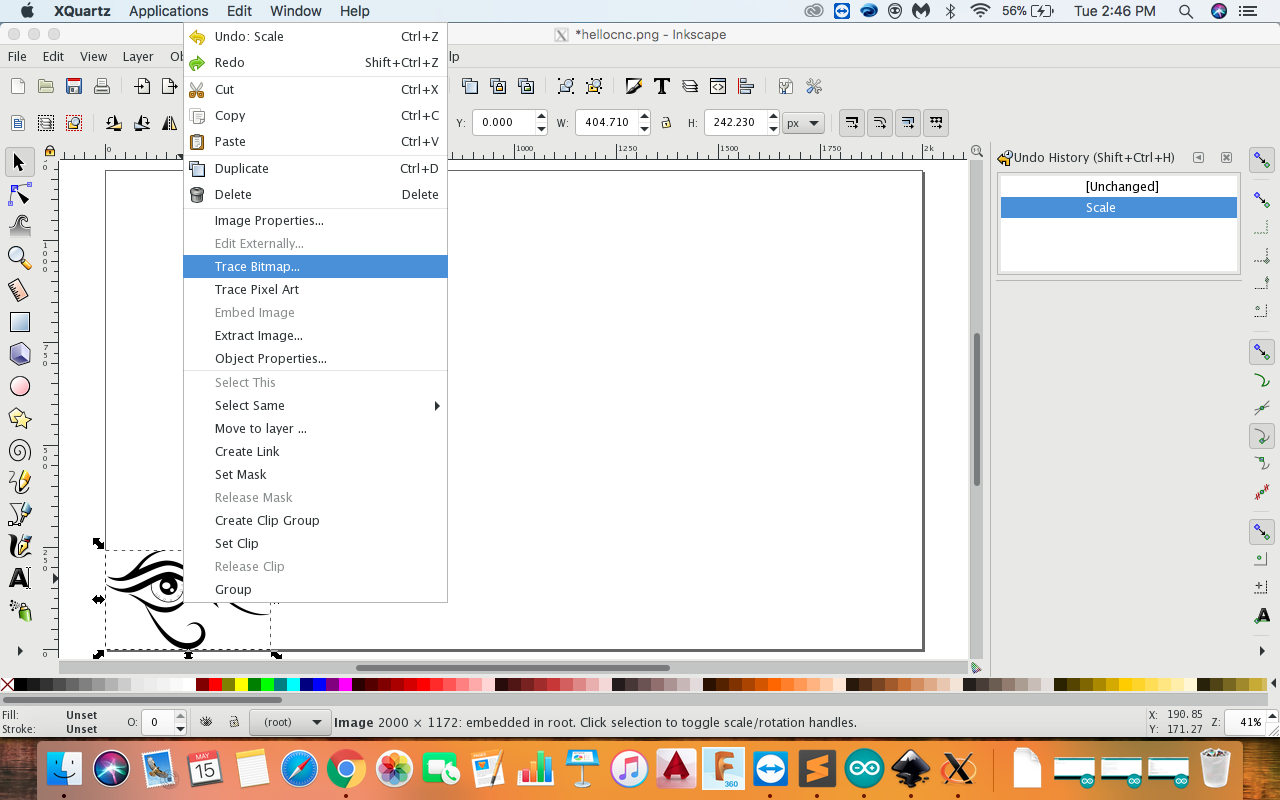1280x800 pixels.
Task: Select the Spray tool
Action: (x=19, y=610)
